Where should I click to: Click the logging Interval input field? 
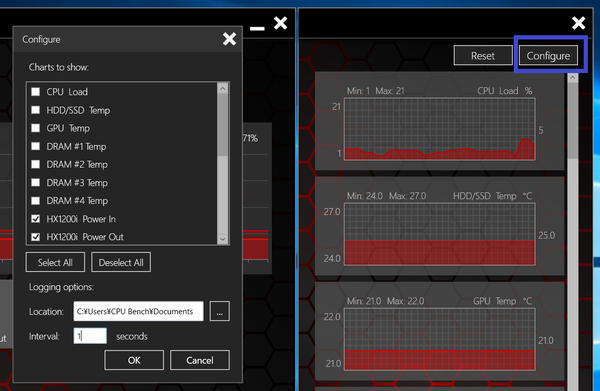coord(90,336)
